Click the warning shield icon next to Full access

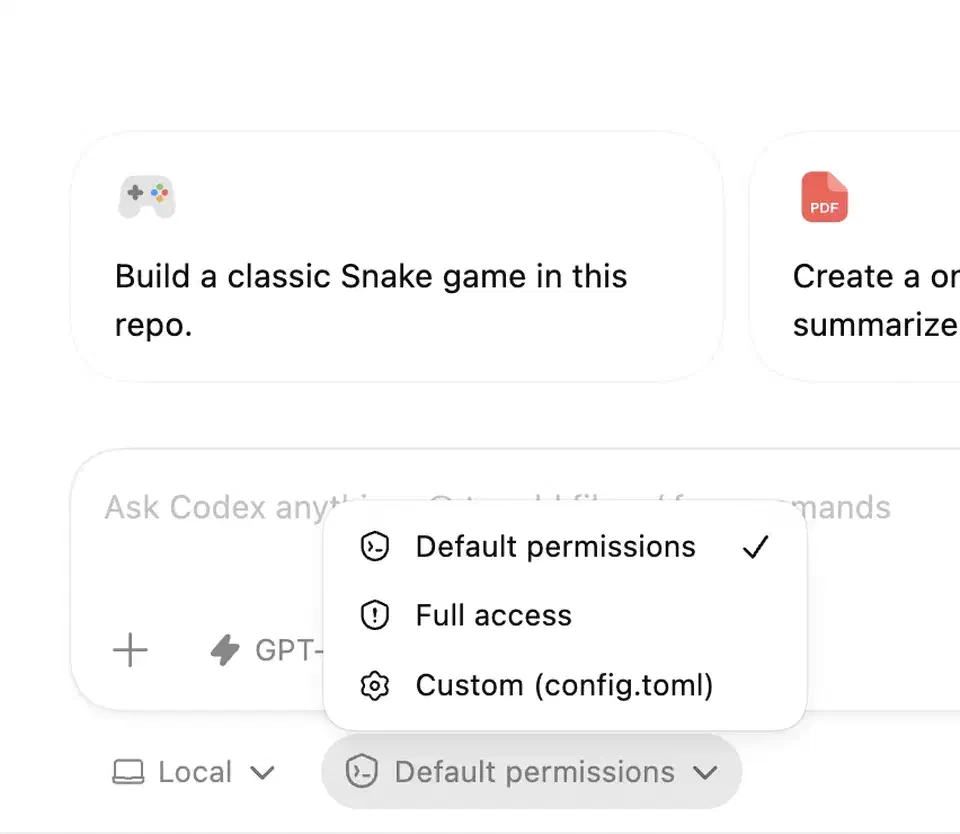click(x=374, y=615)
